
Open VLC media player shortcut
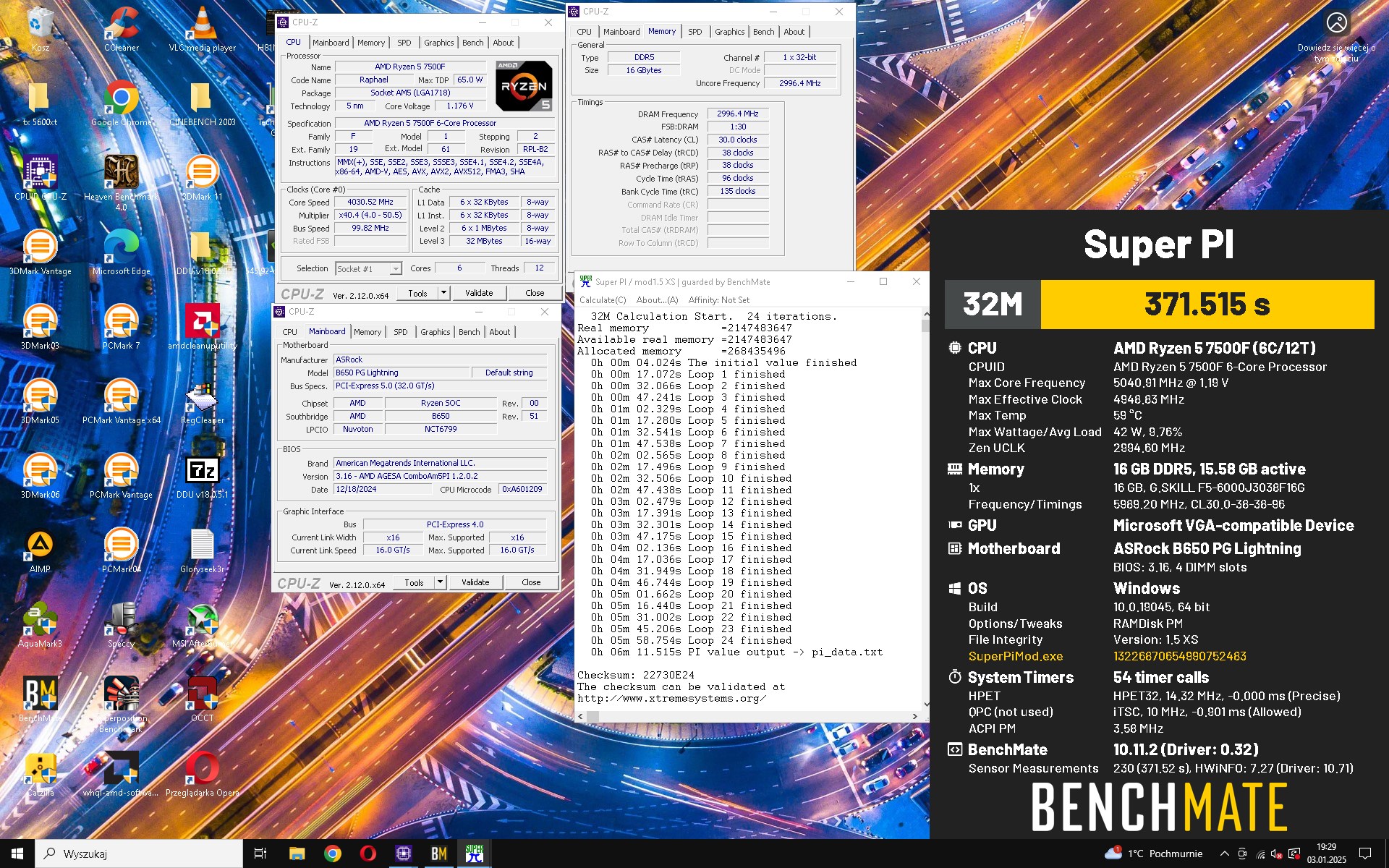click(x=203, y=29)
